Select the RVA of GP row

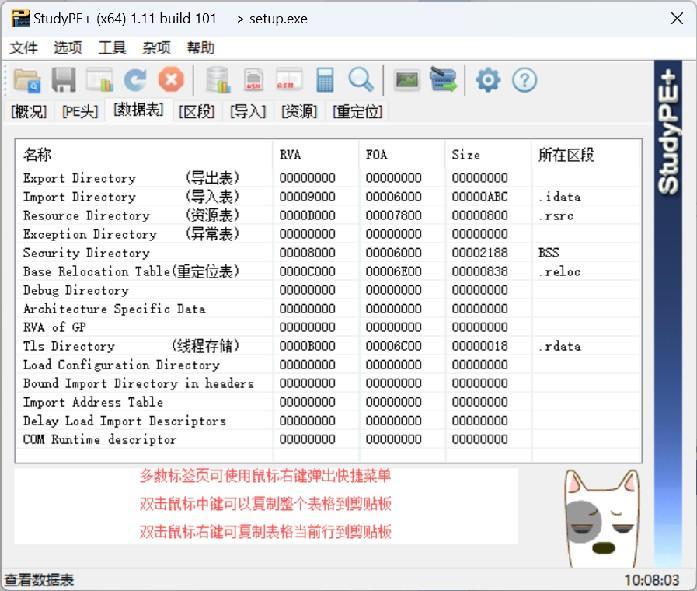328,327
